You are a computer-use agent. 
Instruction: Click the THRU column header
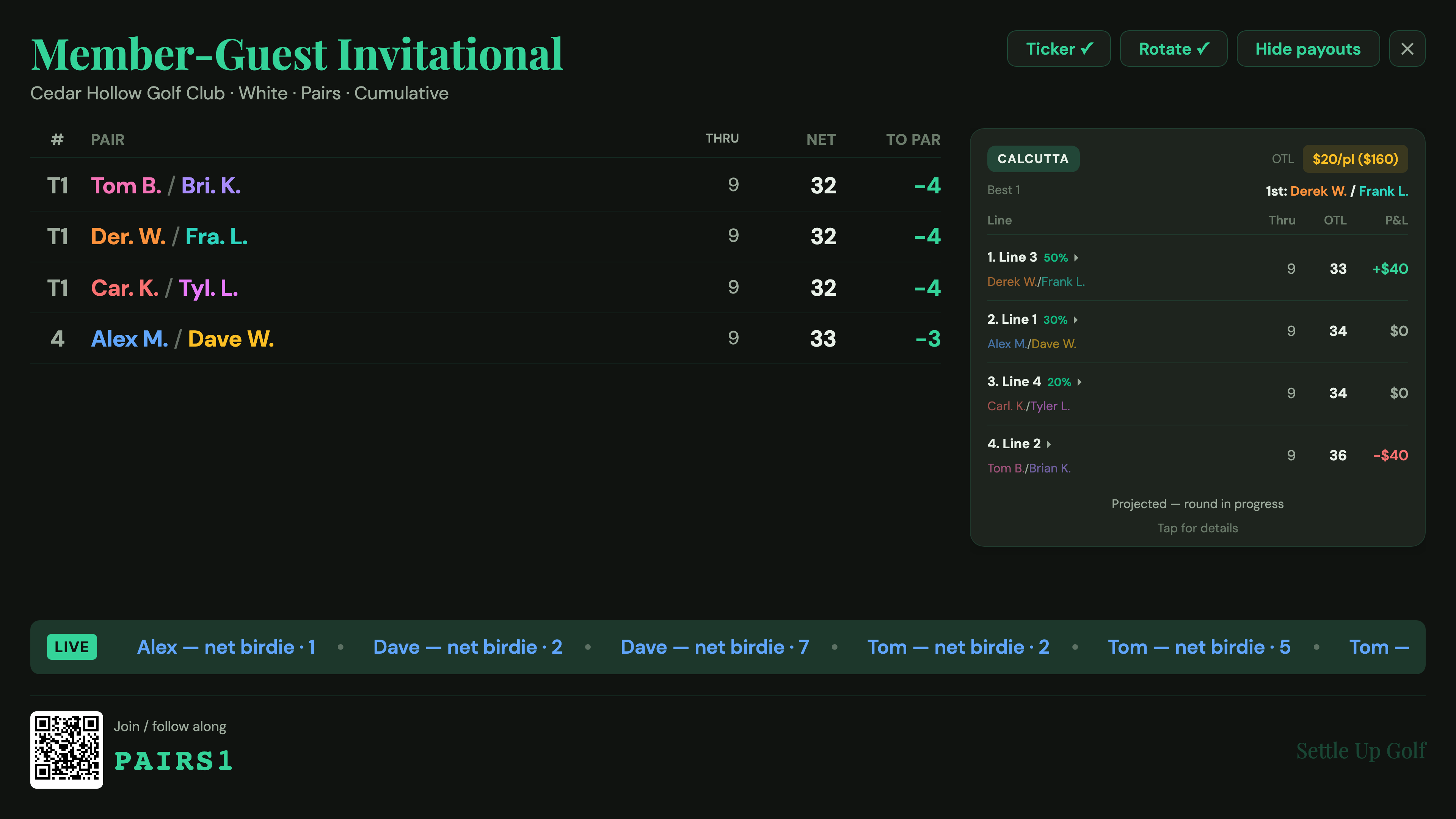(x=722, y=138)
